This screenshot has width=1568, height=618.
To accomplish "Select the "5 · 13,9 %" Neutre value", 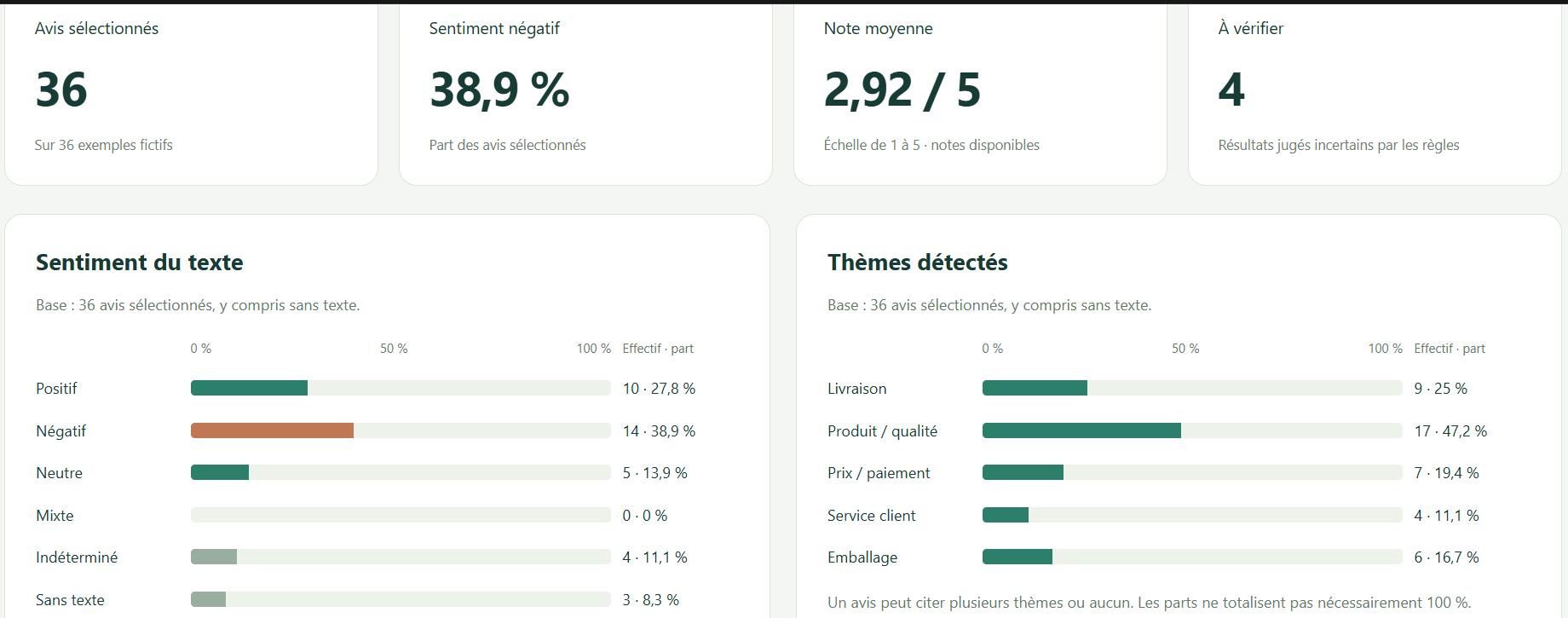I will [x=654, y=473].
